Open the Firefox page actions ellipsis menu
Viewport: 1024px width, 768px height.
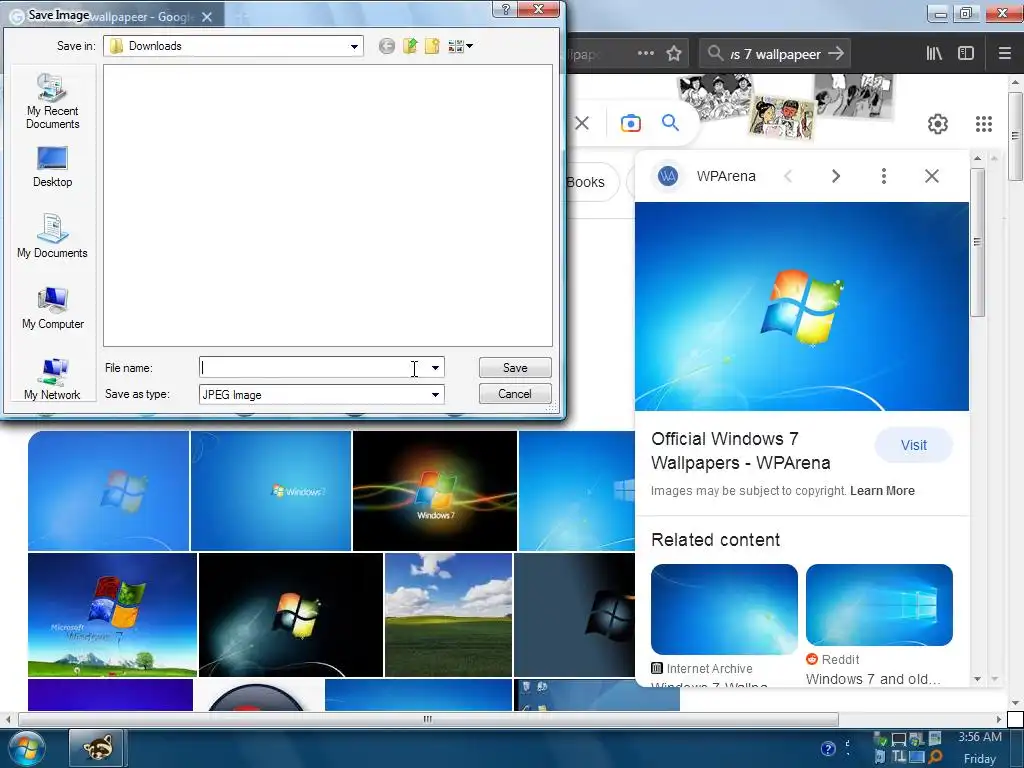pos(645,54)
